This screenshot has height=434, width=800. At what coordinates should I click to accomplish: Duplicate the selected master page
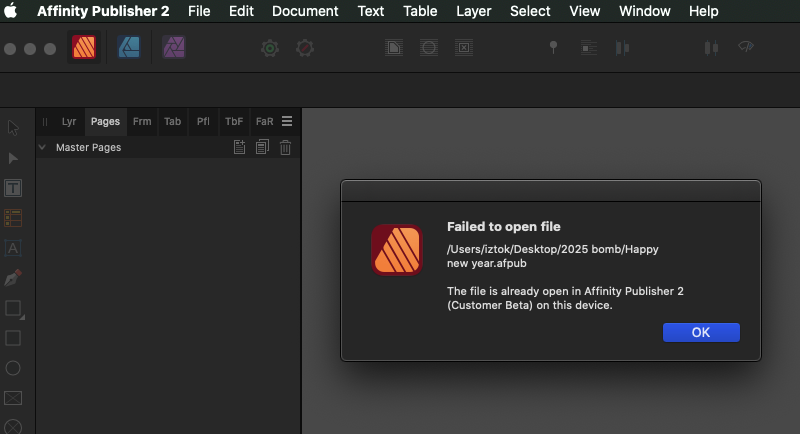262,147
